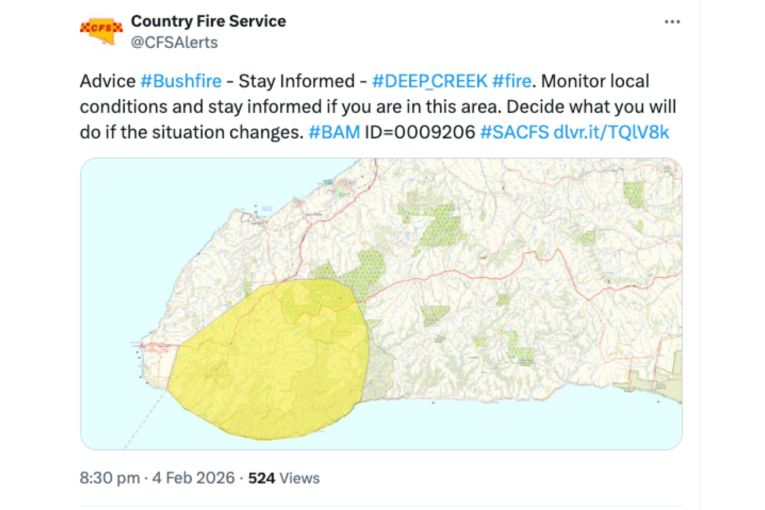Open the #SACFS hashtag
The height and width of the screenshot is (510, 765).
pyautogui.click(x=514, y=132)
